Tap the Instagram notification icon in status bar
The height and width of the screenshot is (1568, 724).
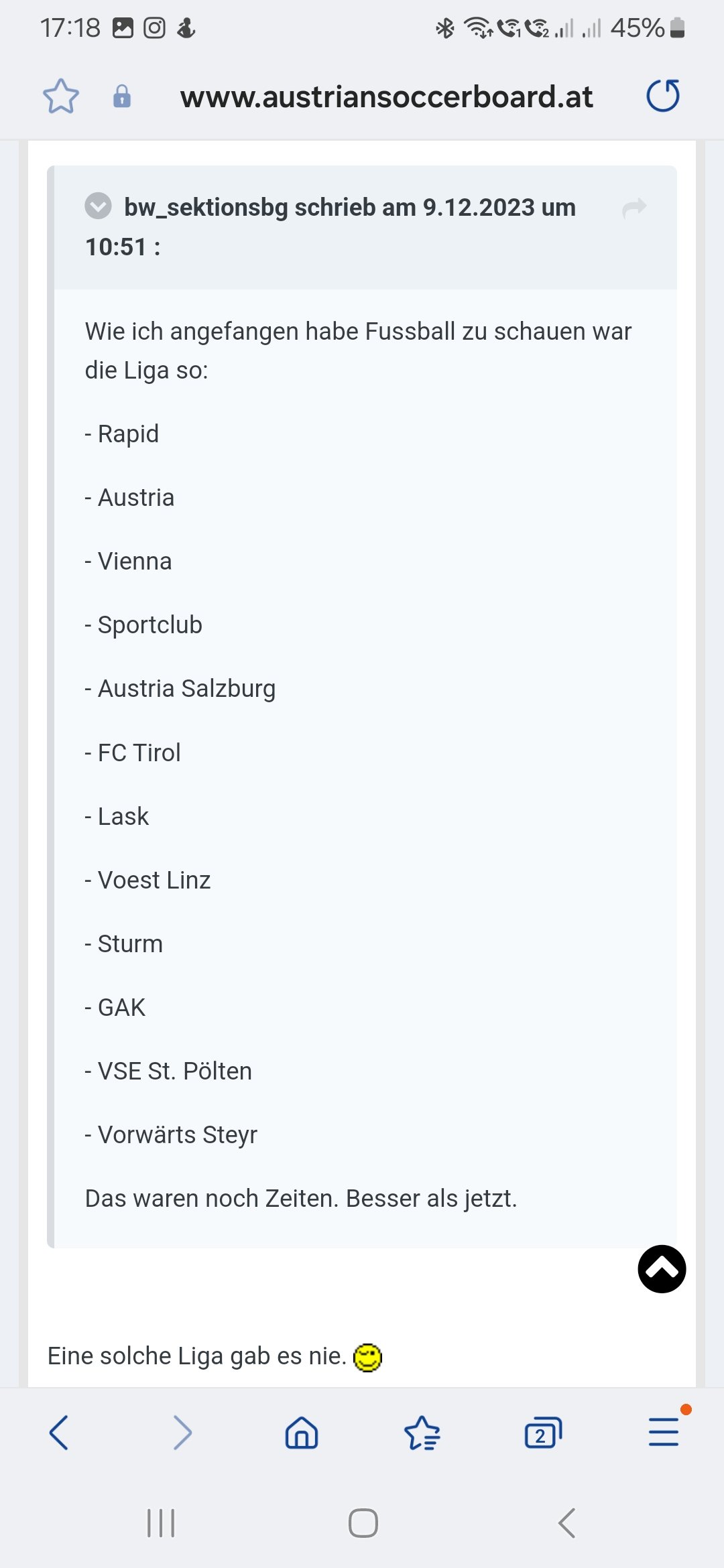(154, 27)
